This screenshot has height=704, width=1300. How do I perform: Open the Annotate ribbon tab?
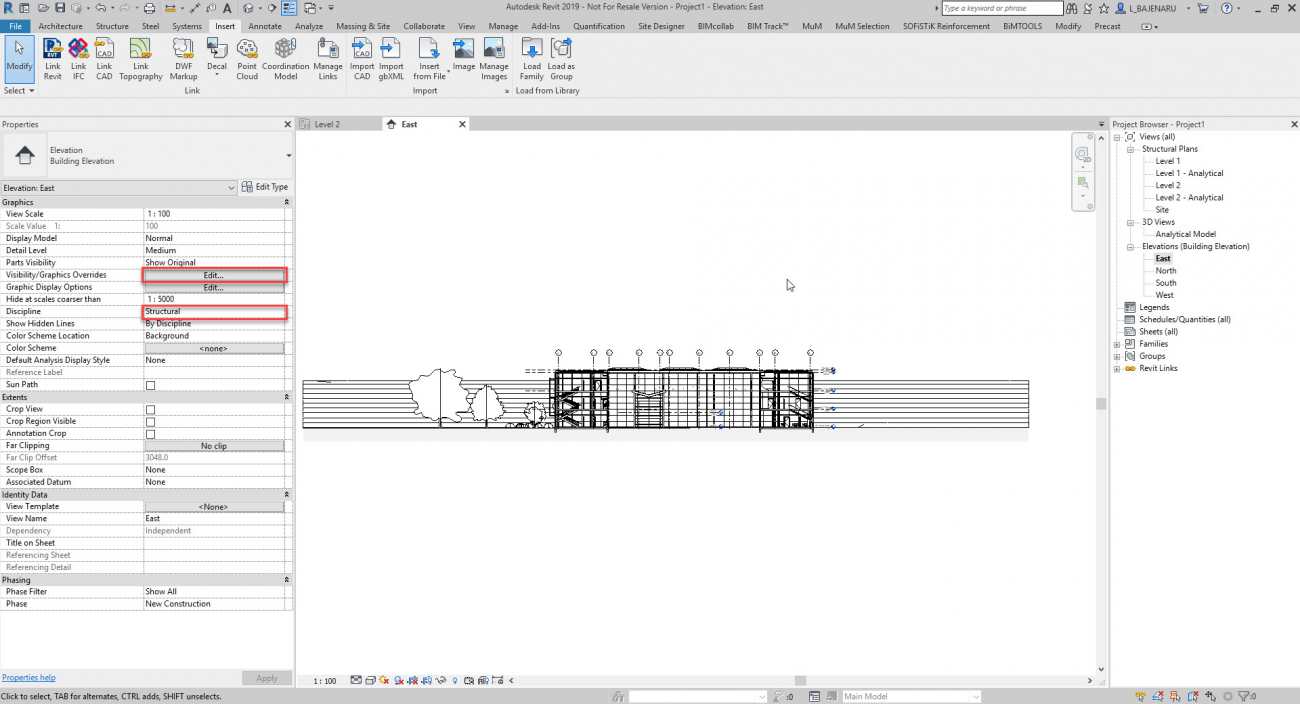coord(265,26)
